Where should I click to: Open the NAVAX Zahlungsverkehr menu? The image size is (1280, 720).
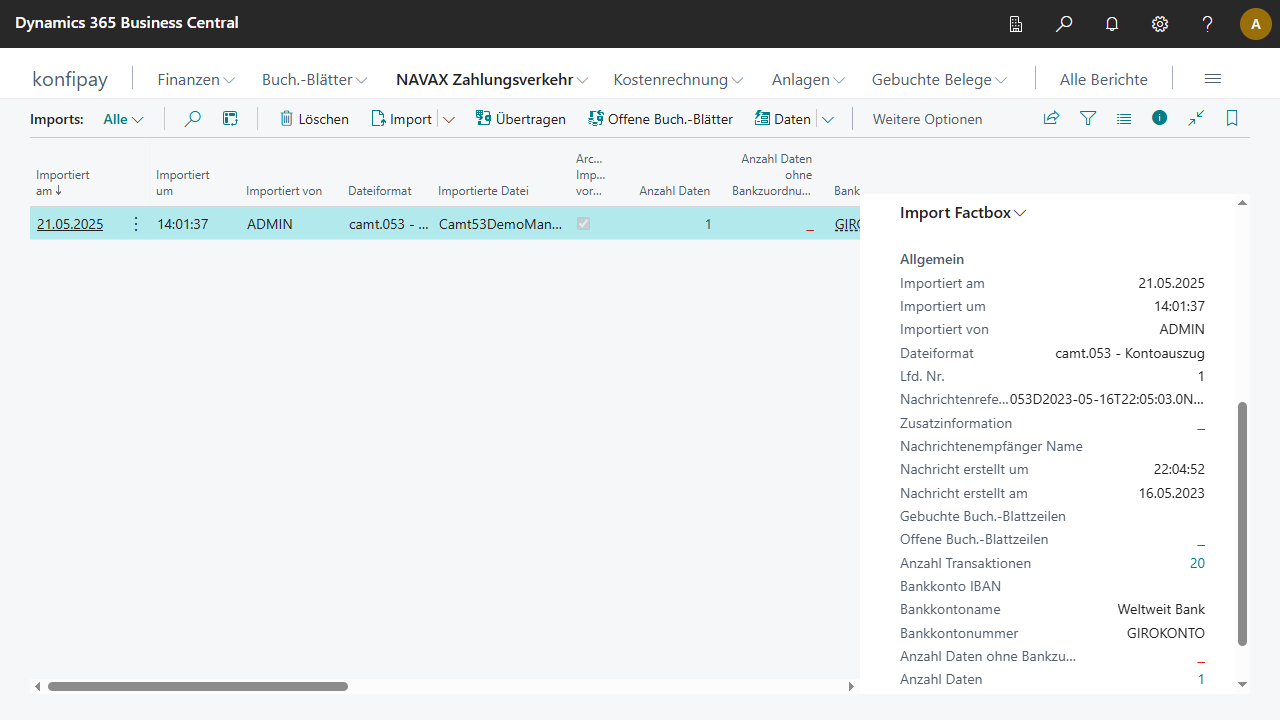(x=491, y=79)
